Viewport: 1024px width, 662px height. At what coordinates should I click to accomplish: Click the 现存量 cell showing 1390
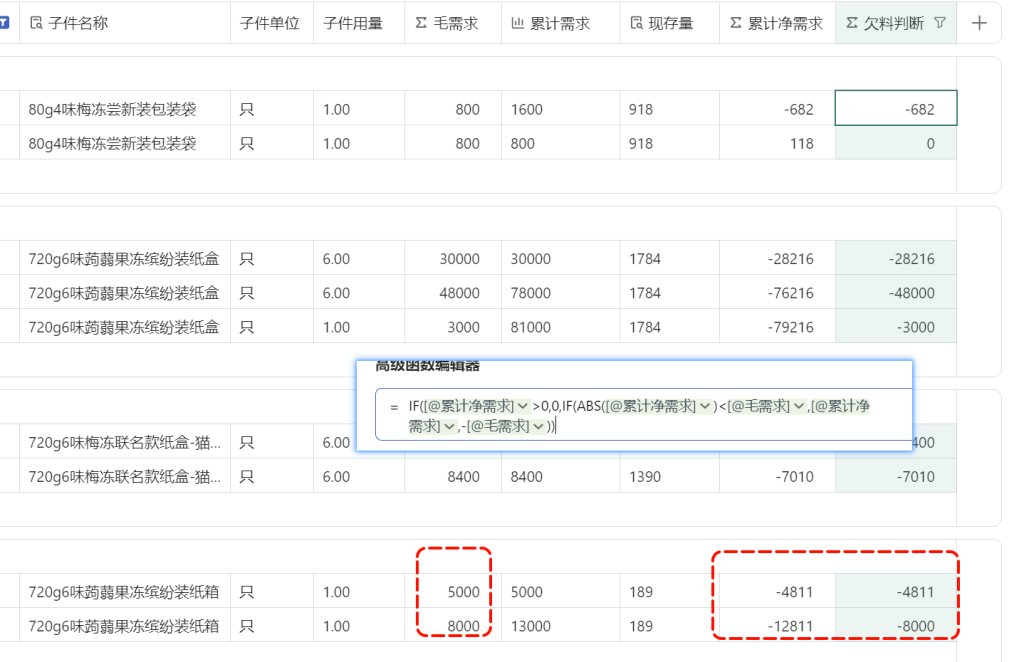tap(669, 476)
